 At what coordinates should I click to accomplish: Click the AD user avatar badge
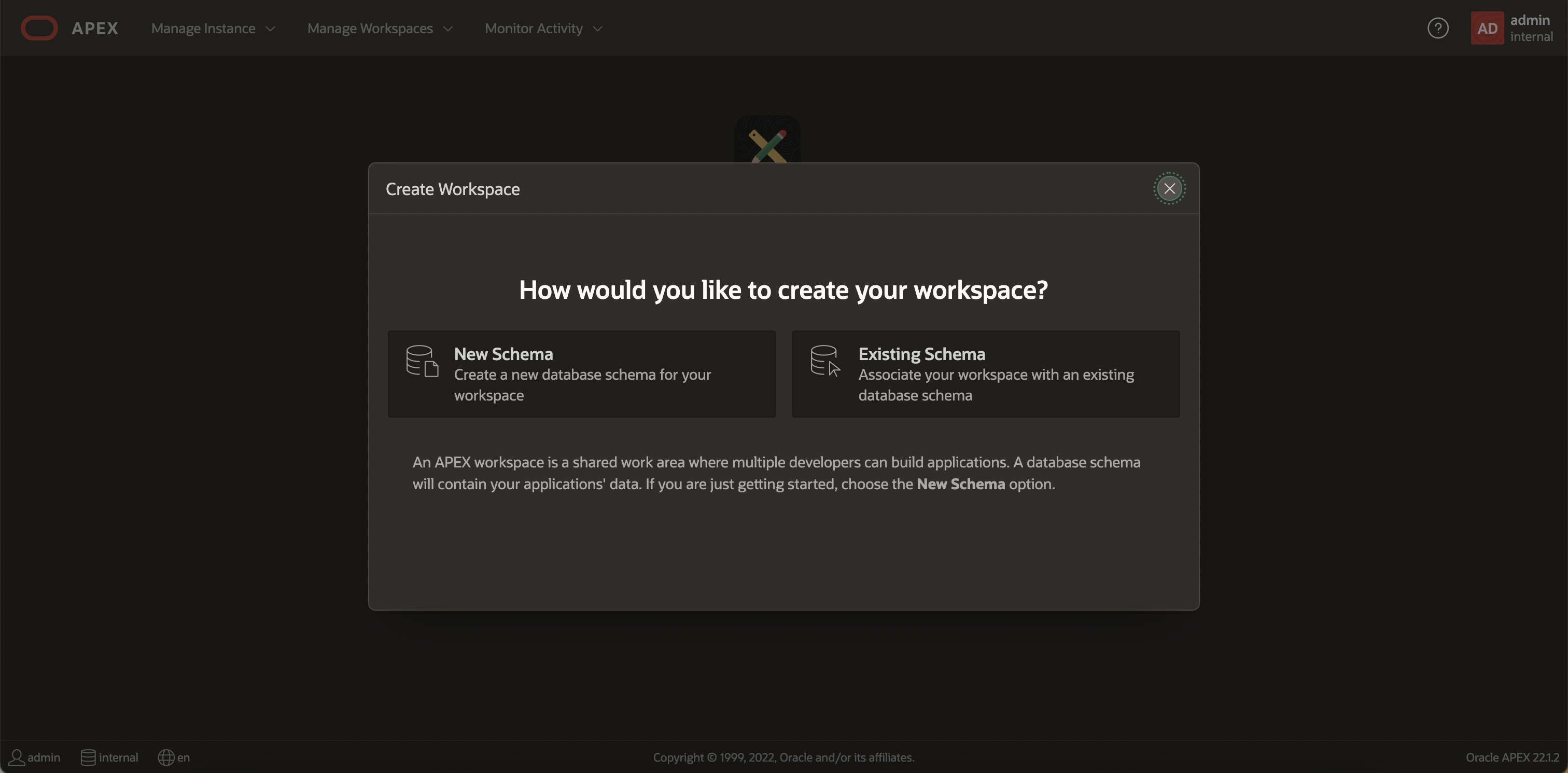pos(1487,28)
